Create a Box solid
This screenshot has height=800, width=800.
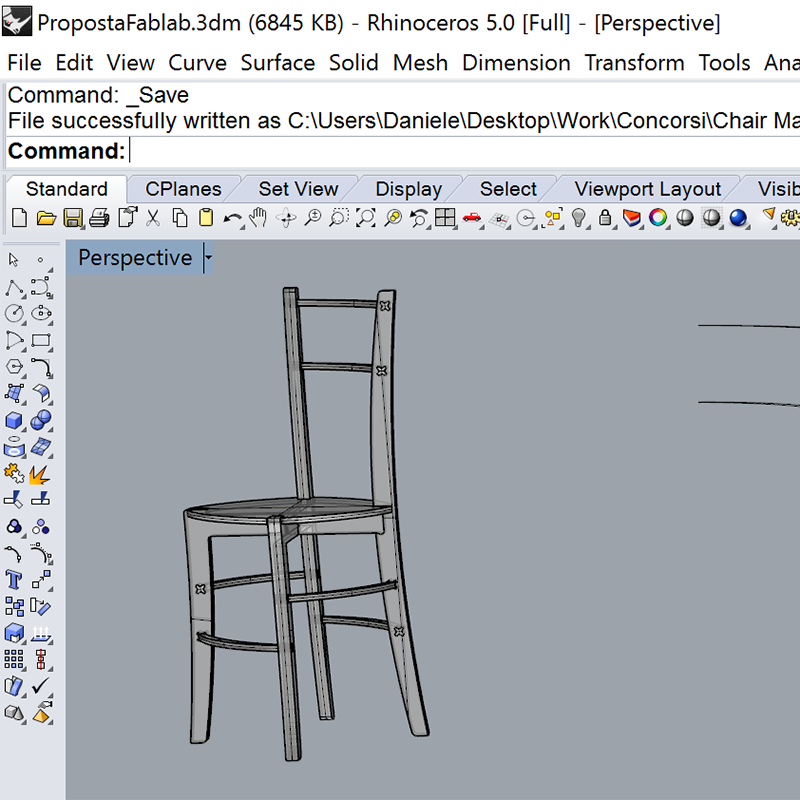click(14, 420)
